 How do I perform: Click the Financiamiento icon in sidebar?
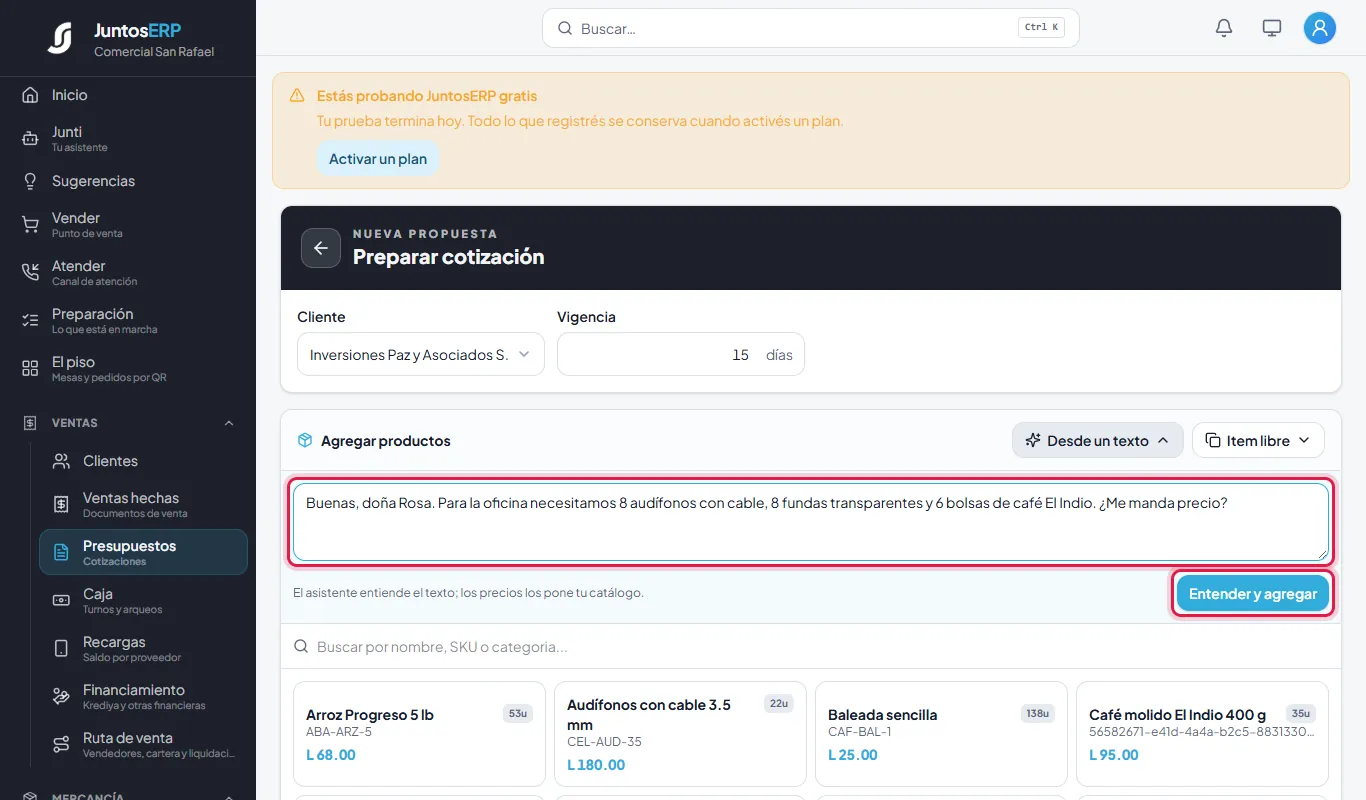[x=61, y=697]
